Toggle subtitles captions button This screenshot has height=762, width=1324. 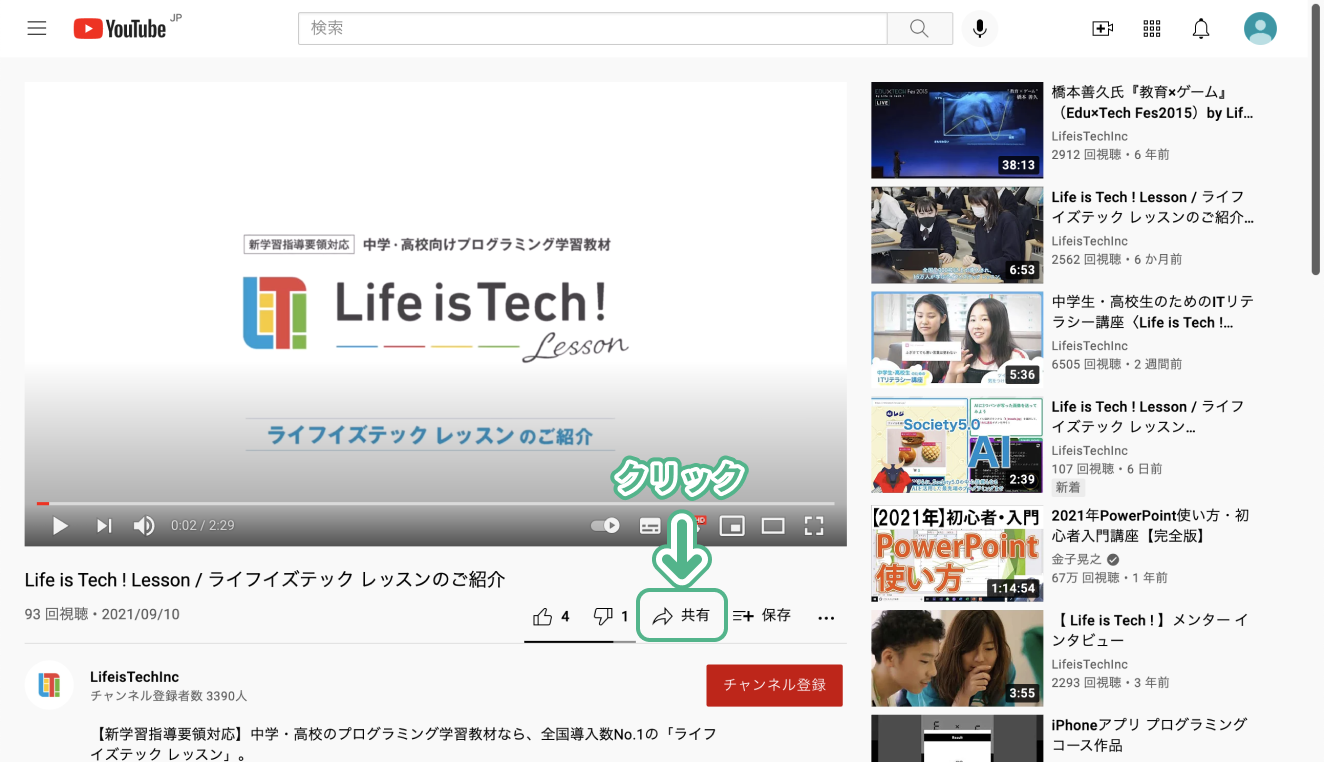pyautogui.click(x=650, y=525)
